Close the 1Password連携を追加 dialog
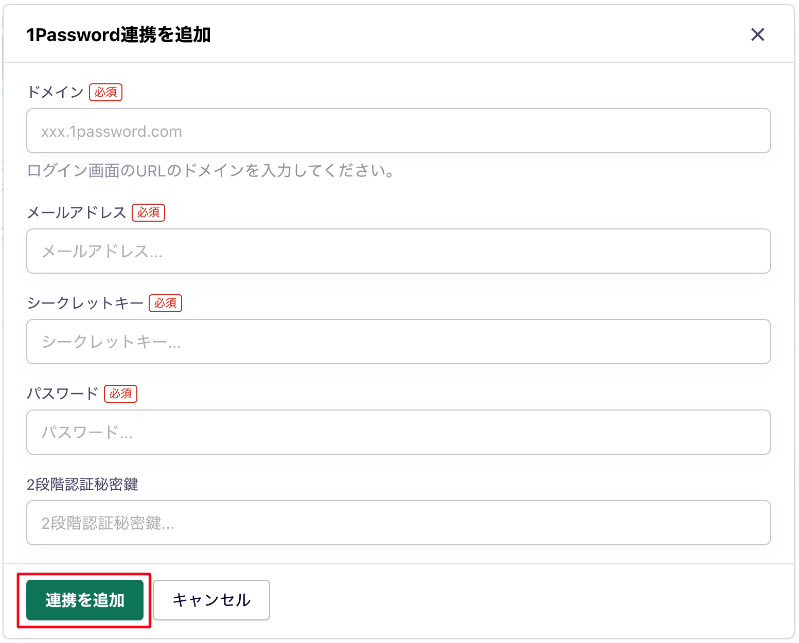This screenshot has width=799, height=643. [x=757, y=35]
